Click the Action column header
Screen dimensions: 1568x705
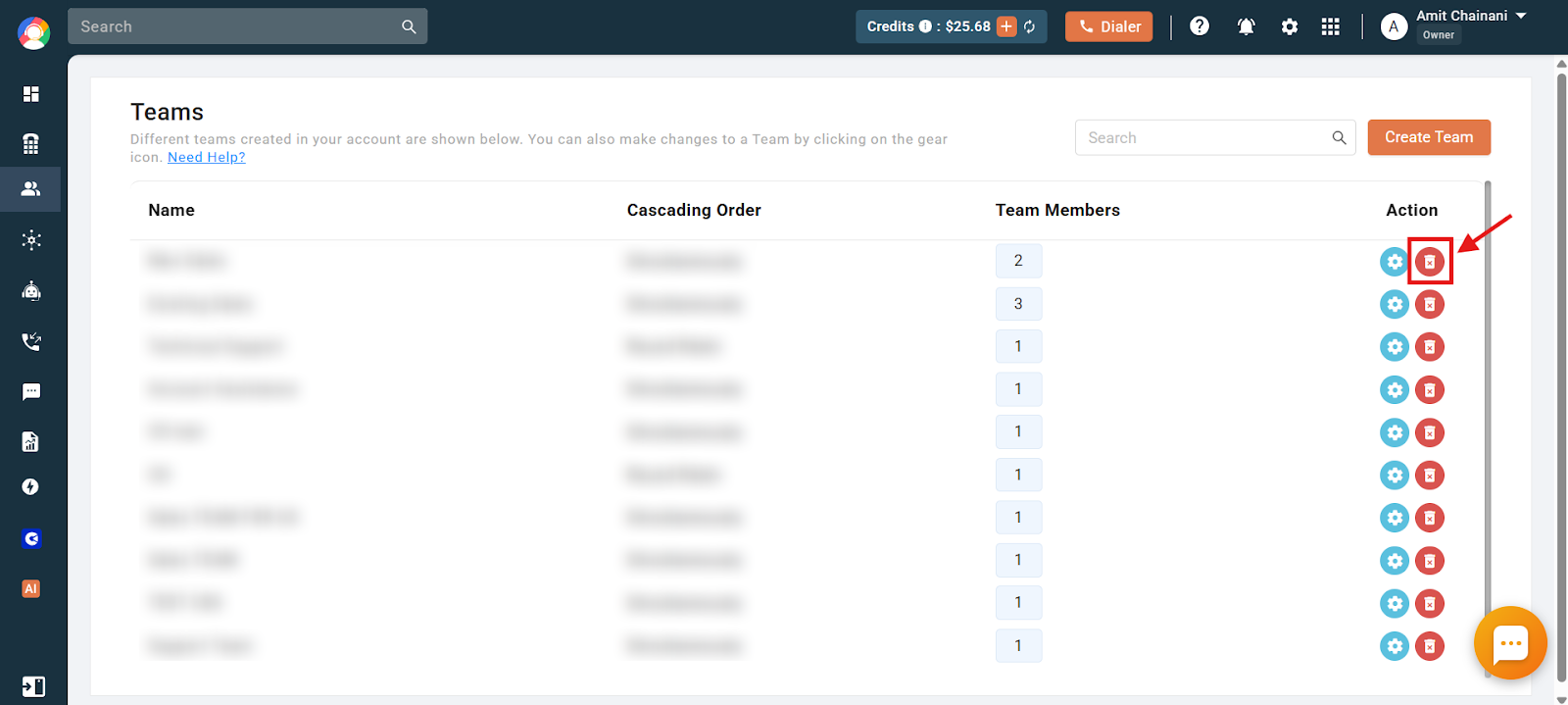[1411, 210]
